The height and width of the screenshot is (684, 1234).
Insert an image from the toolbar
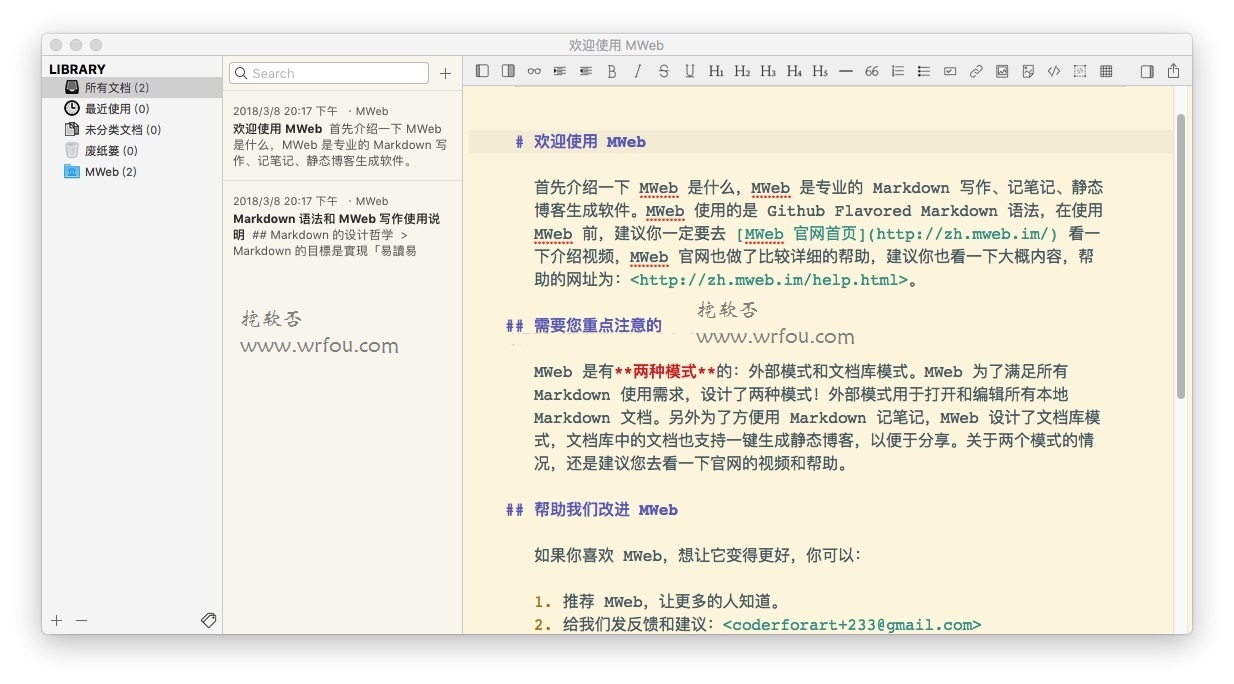1002,71
